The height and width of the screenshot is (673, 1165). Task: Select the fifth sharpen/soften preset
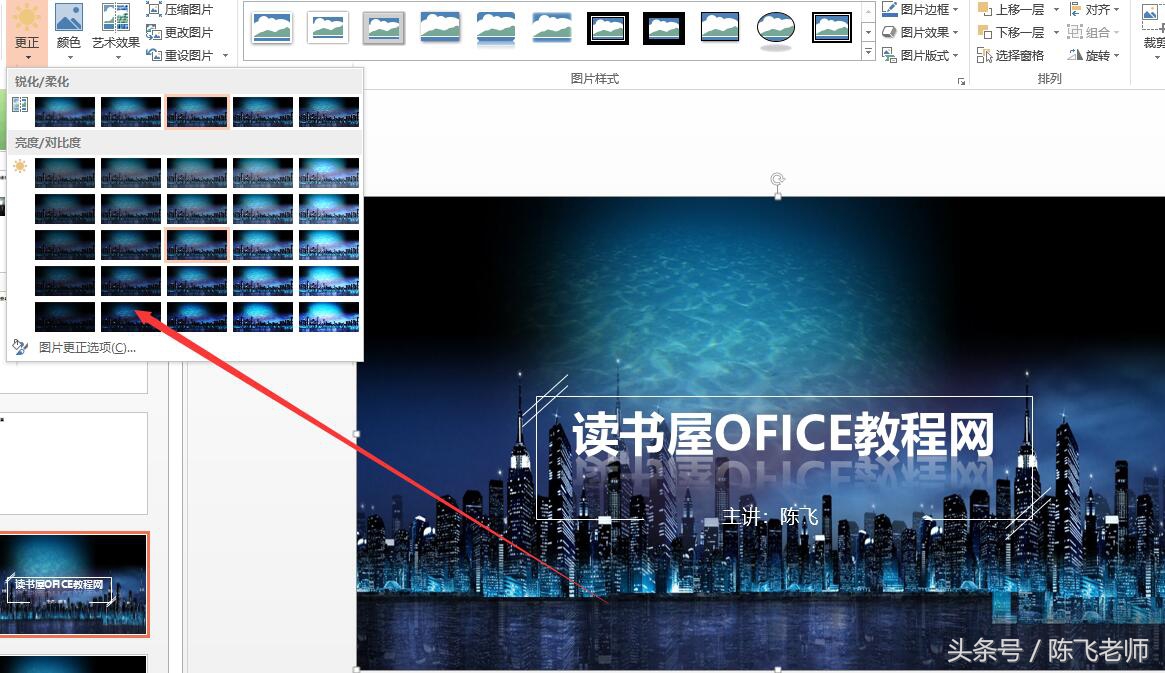pos(329,112)
